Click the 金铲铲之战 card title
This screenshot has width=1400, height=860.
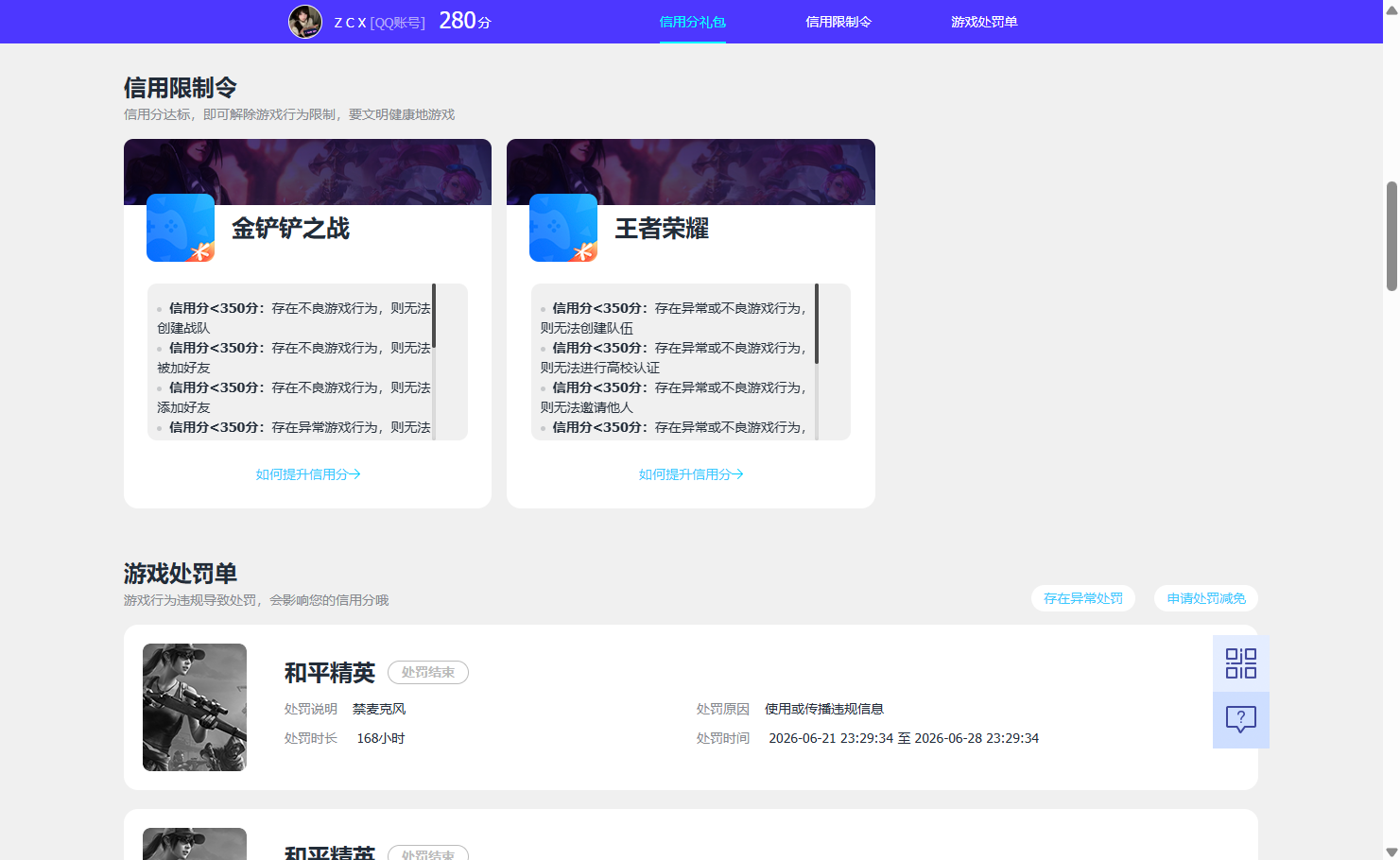291,229
